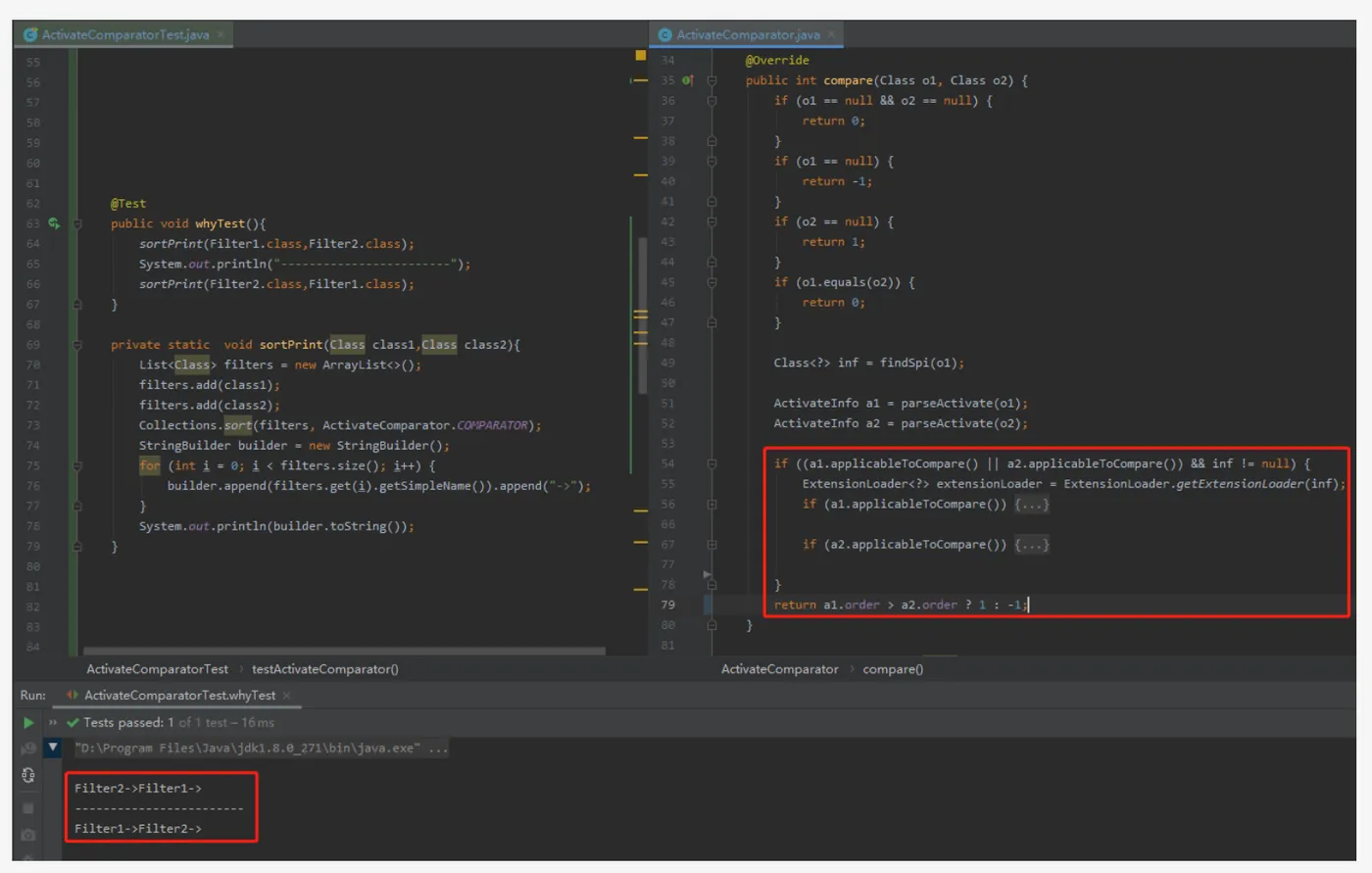The width and height of the screenshot is (1372, 873).
Task: Click the class icon on ActivateComparatorTest.java tab
Action: (30, 34)
